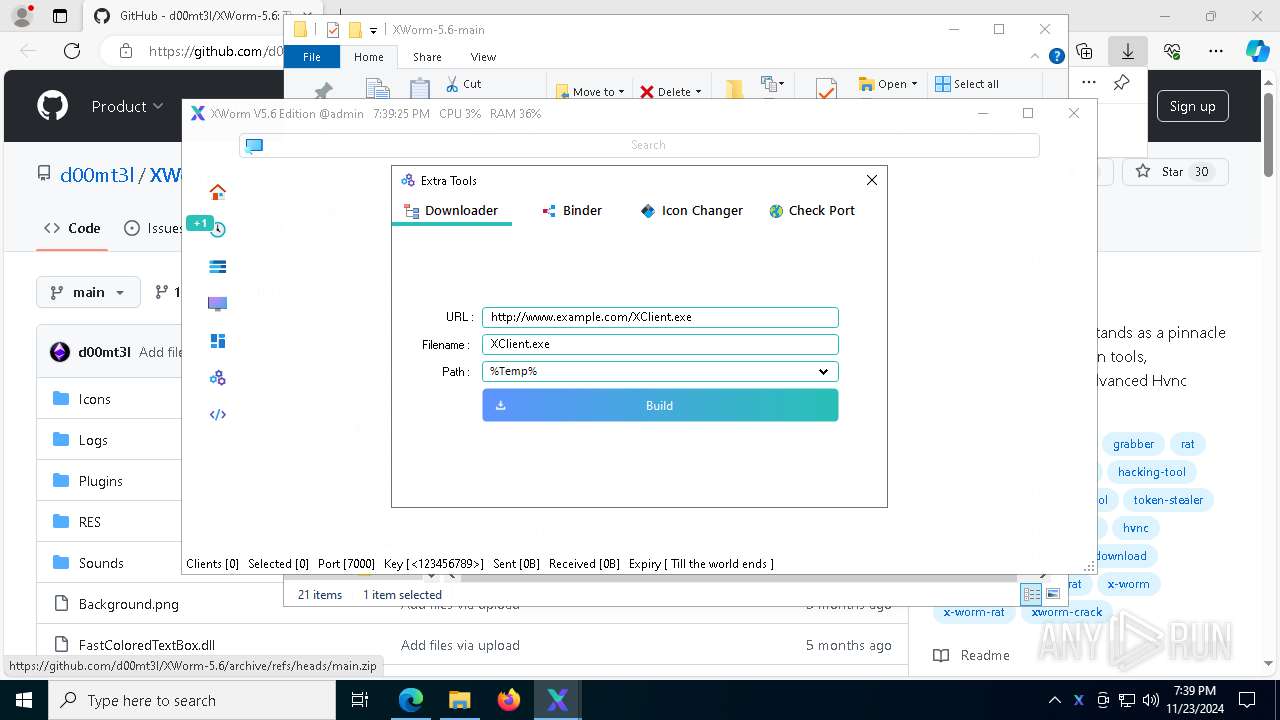This screenshot has height=720, width=1280.
Task: Click the Filename input field
Action: coord(660,344)
